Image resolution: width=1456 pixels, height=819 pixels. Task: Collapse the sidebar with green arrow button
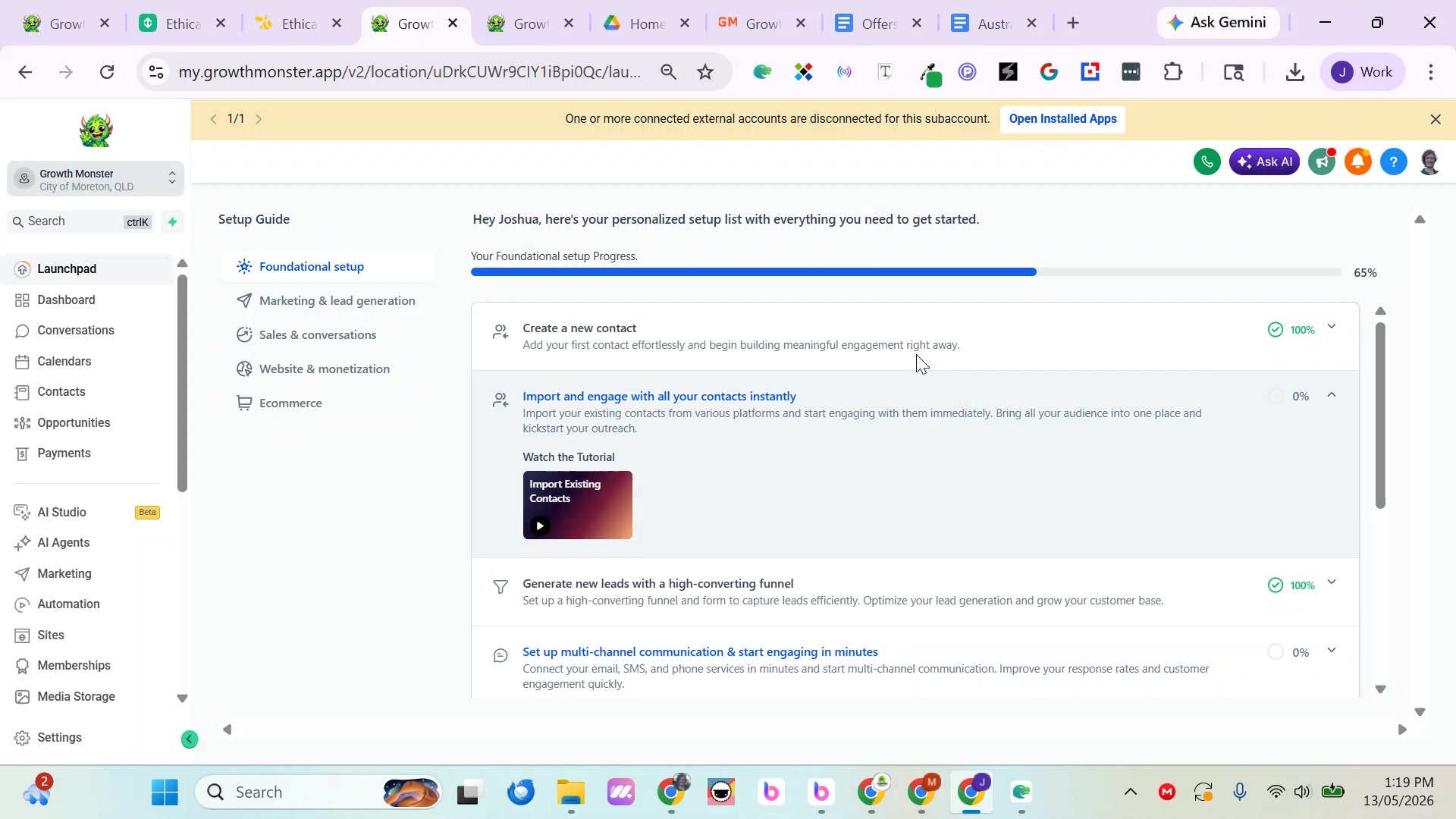tap(190, 739)
